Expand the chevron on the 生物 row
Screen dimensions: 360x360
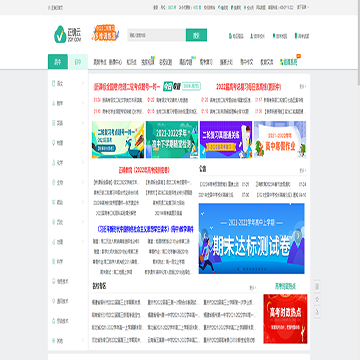[83, 182]
